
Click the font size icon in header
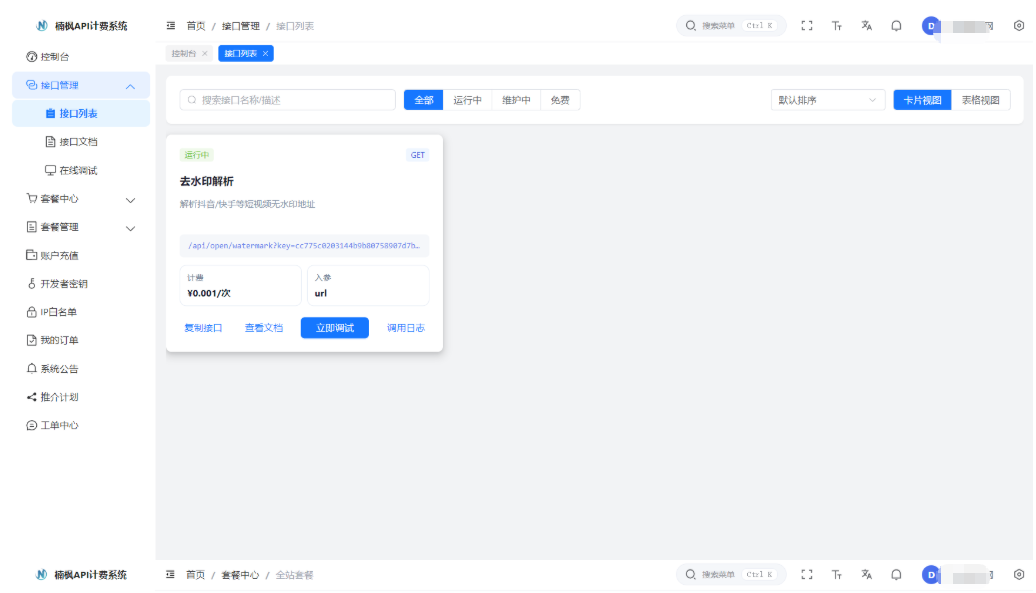[837, 26]
